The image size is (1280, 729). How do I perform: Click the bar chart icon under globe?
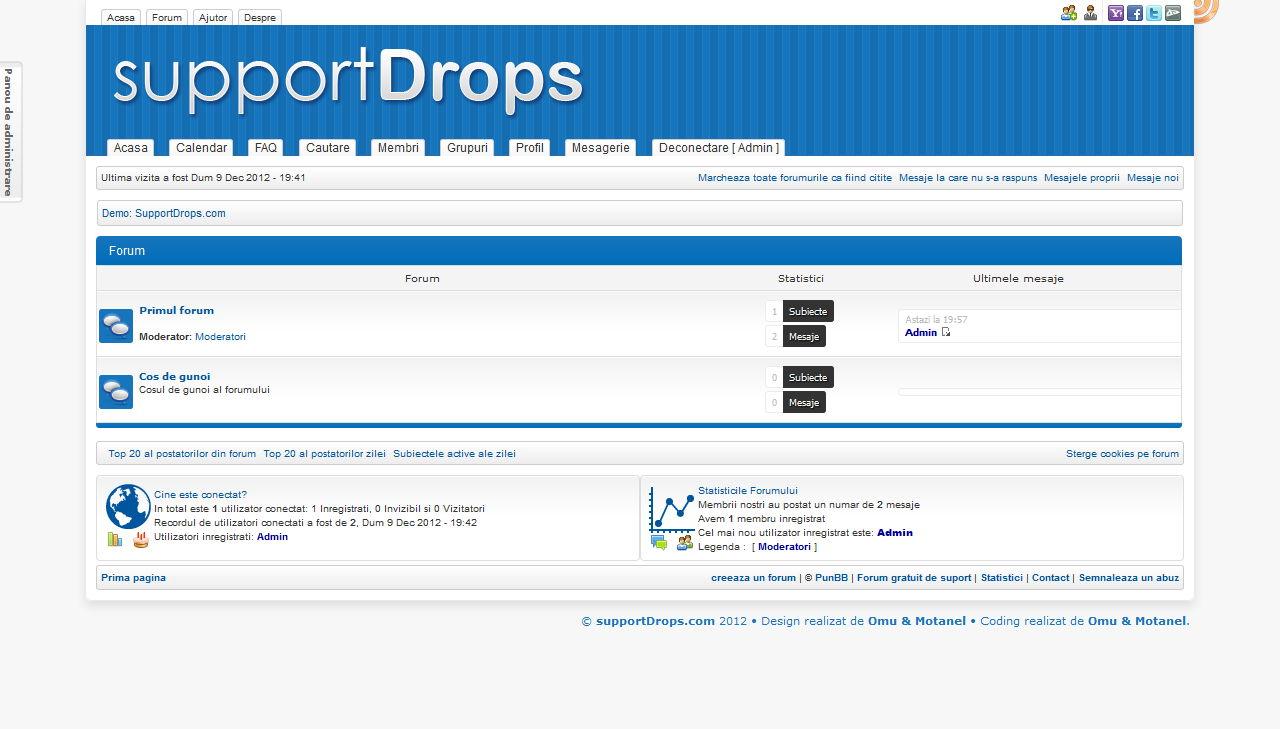[115, 539]
